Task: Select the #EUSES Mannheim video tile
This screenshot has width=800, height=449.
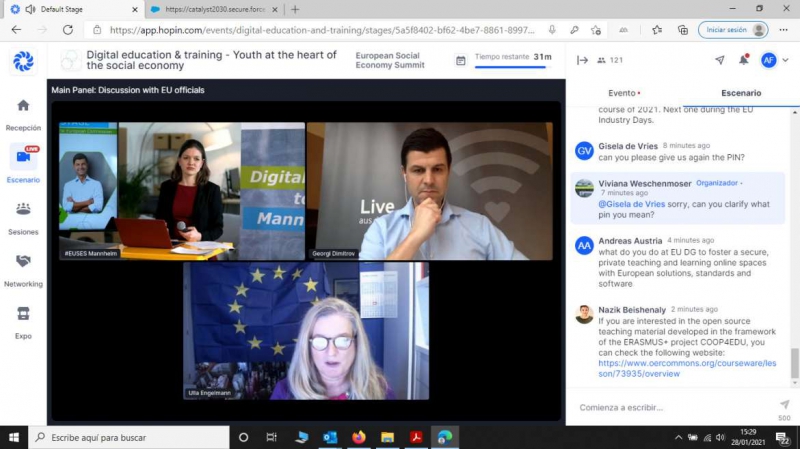Action: point(182,191)
